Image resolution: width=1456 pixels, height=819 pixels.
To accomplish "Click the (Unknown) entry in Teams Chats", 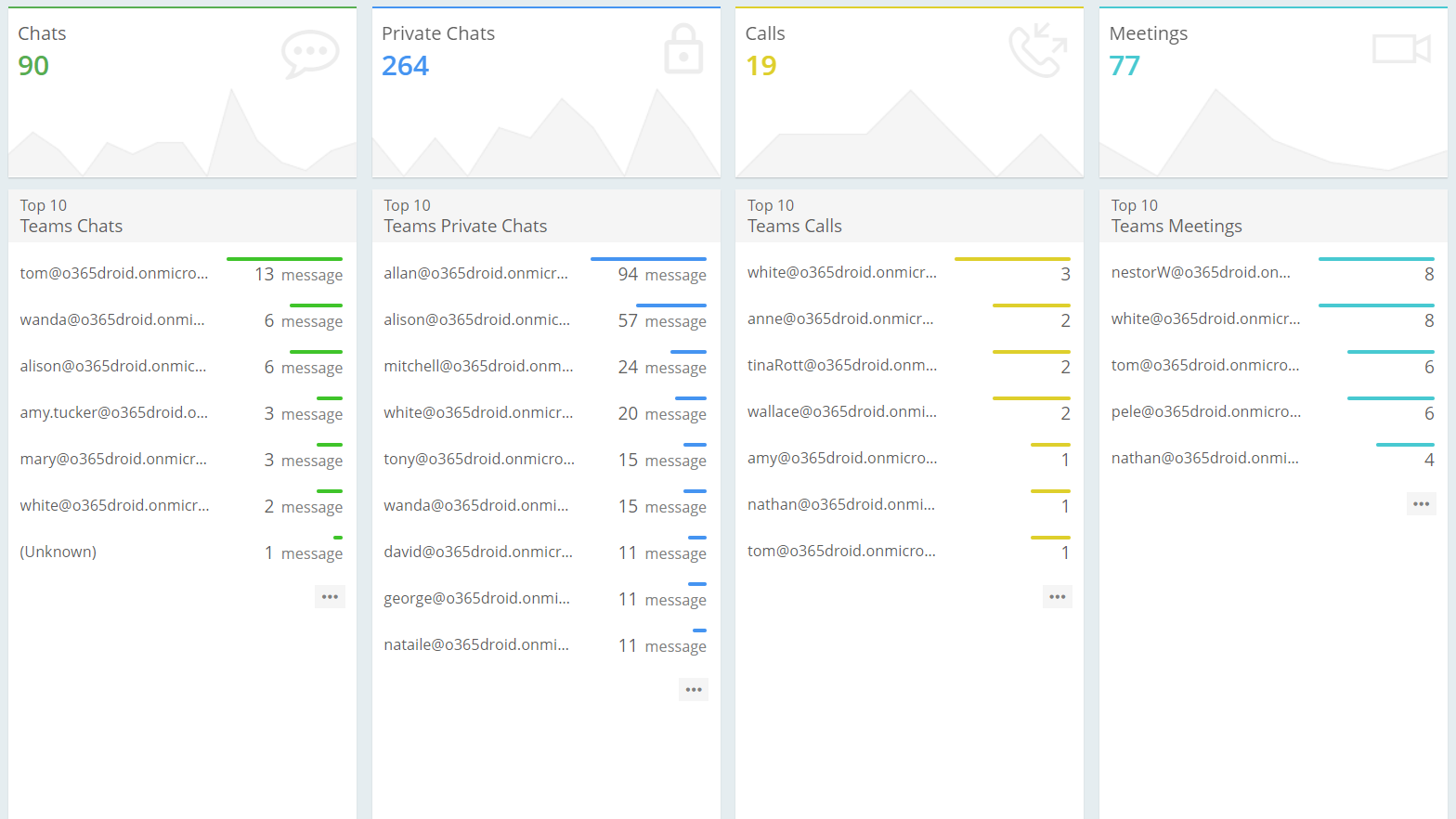I will [x=58, y=552].
